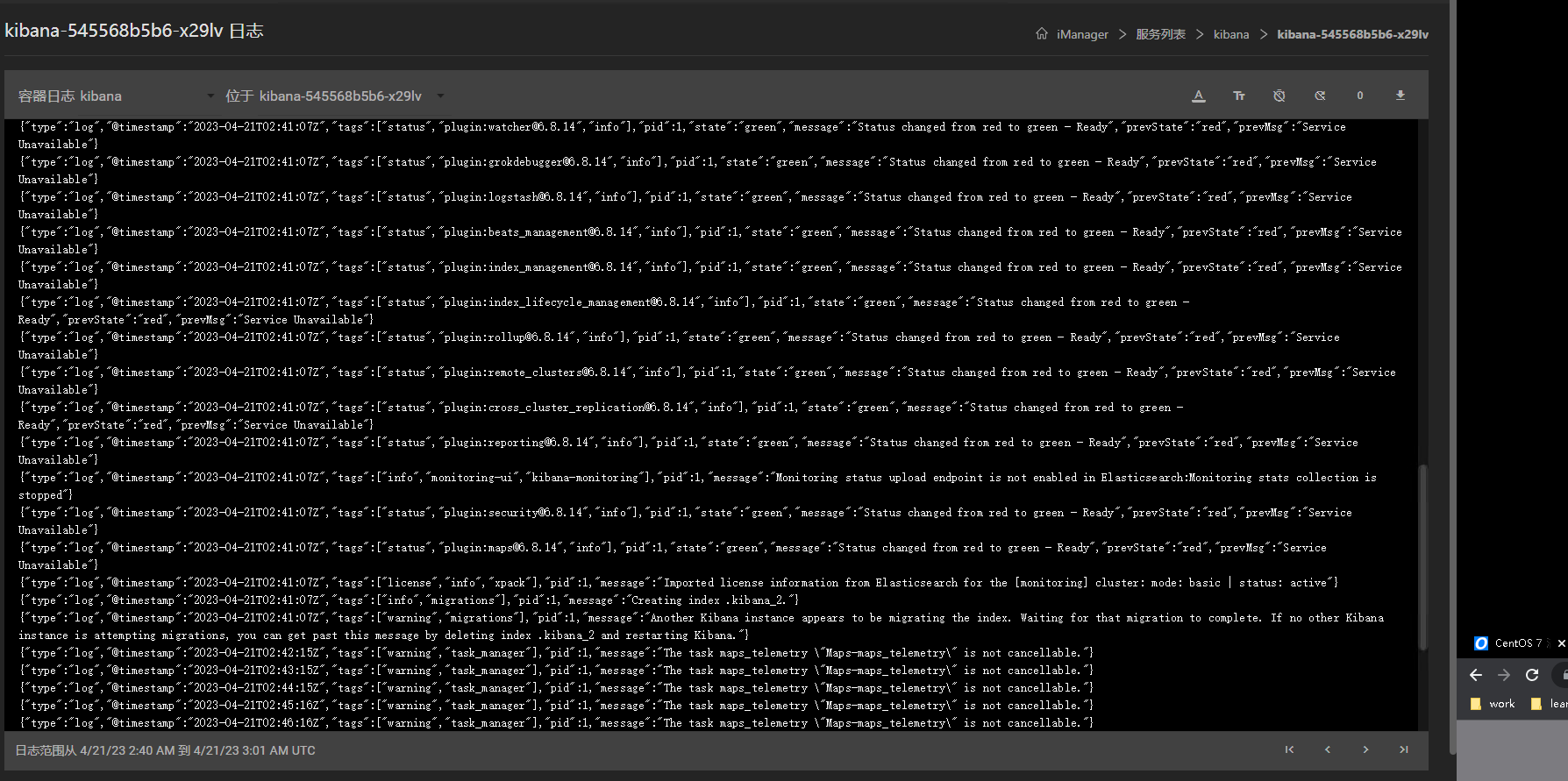Open the kibana breadcrumb link

tap(1231, 34)
